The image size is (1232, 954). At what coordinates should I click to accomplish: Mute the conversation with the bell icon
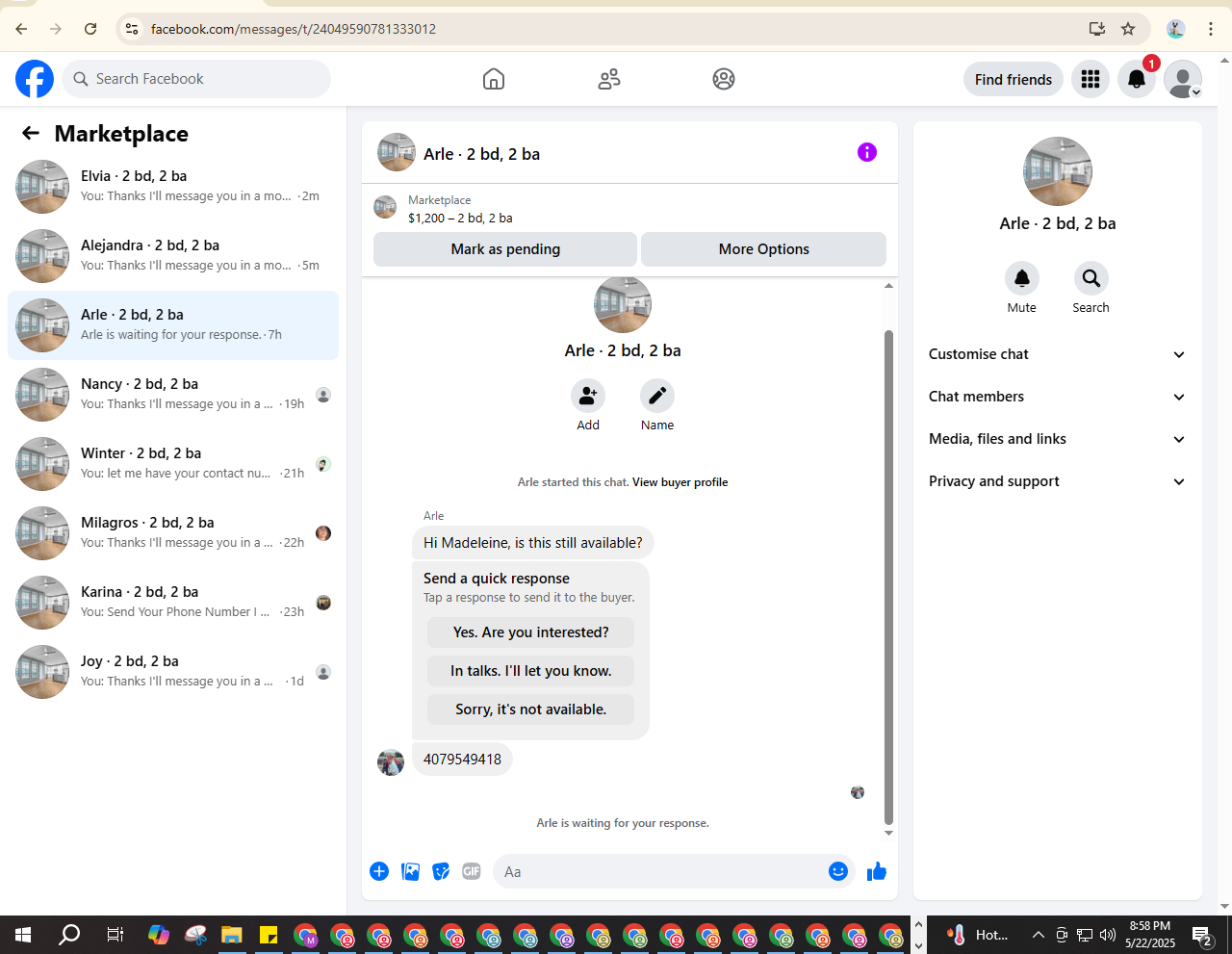1022,278
